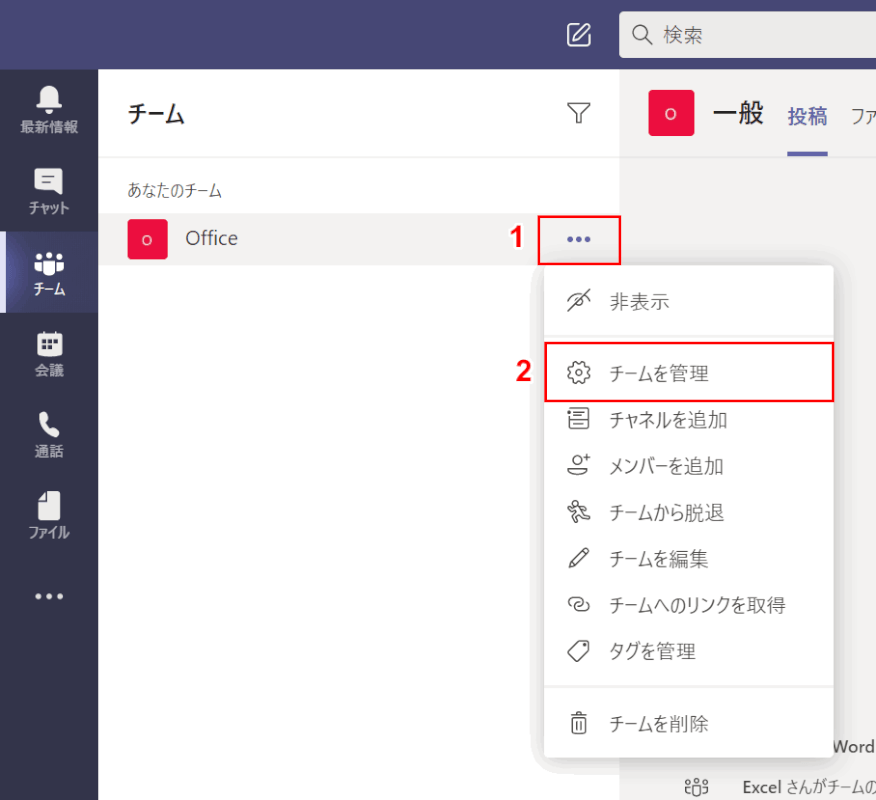Screen dimensions: 876x800
Task: Click the red 一般 channel avatar
Action: pyautogui.click(x=671, y=113)
